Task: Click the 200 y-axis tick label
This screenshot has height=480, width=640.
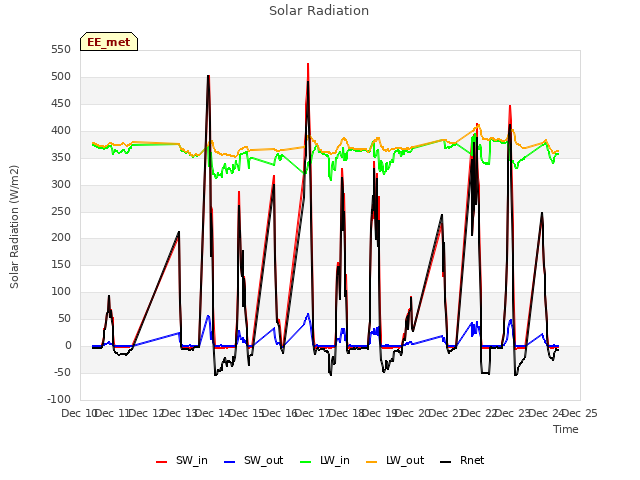Action: (x=61, y=238)
